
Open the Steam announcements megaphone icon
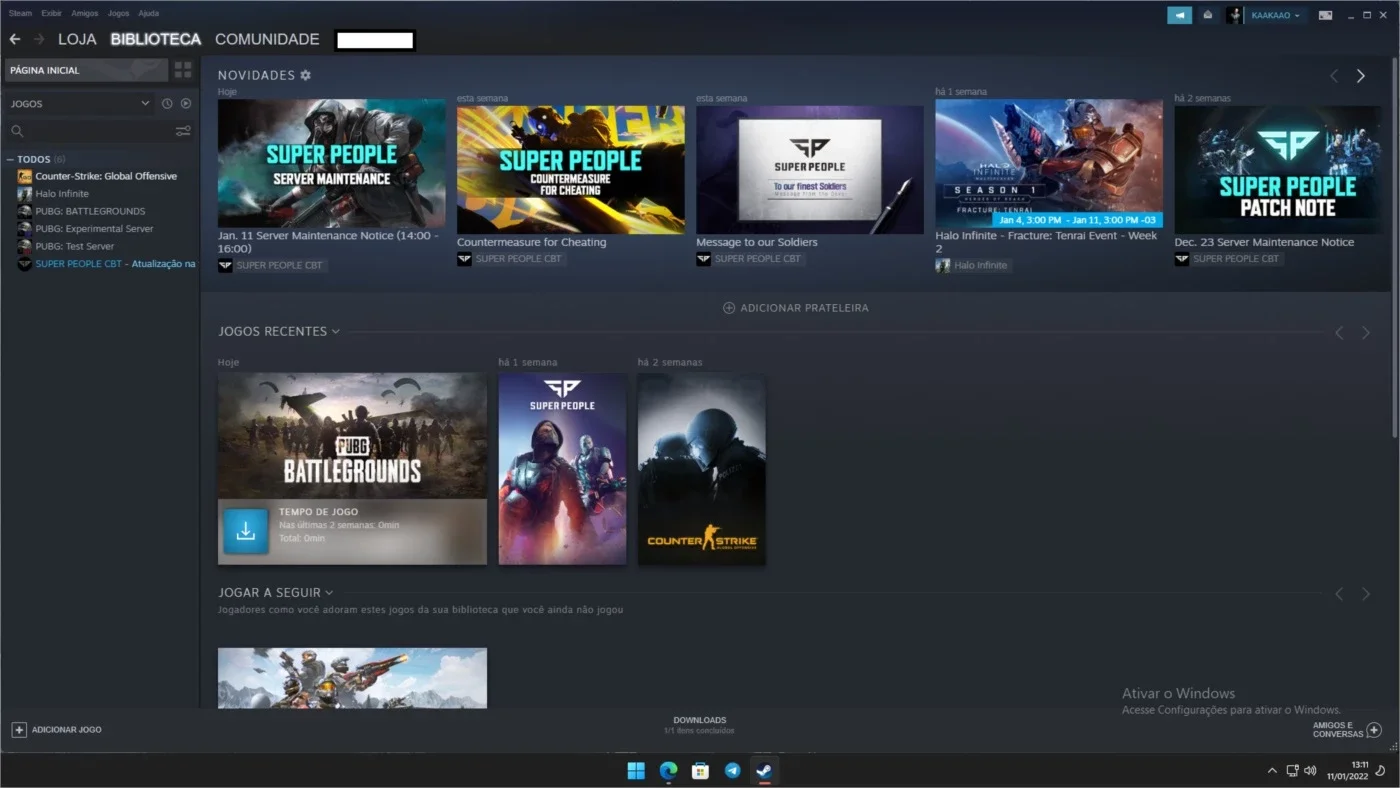tap(1180, 15)
